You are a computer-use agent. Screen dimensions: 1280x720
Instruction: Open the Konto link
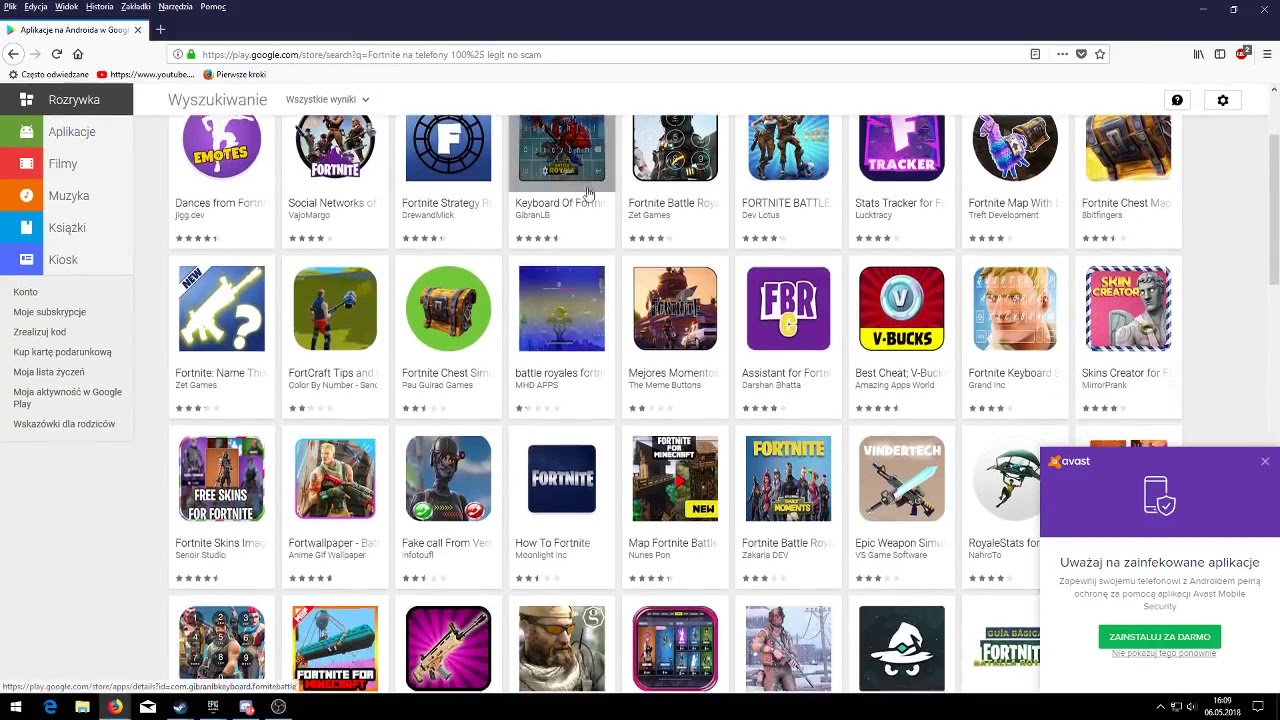(x=25, y=292)
